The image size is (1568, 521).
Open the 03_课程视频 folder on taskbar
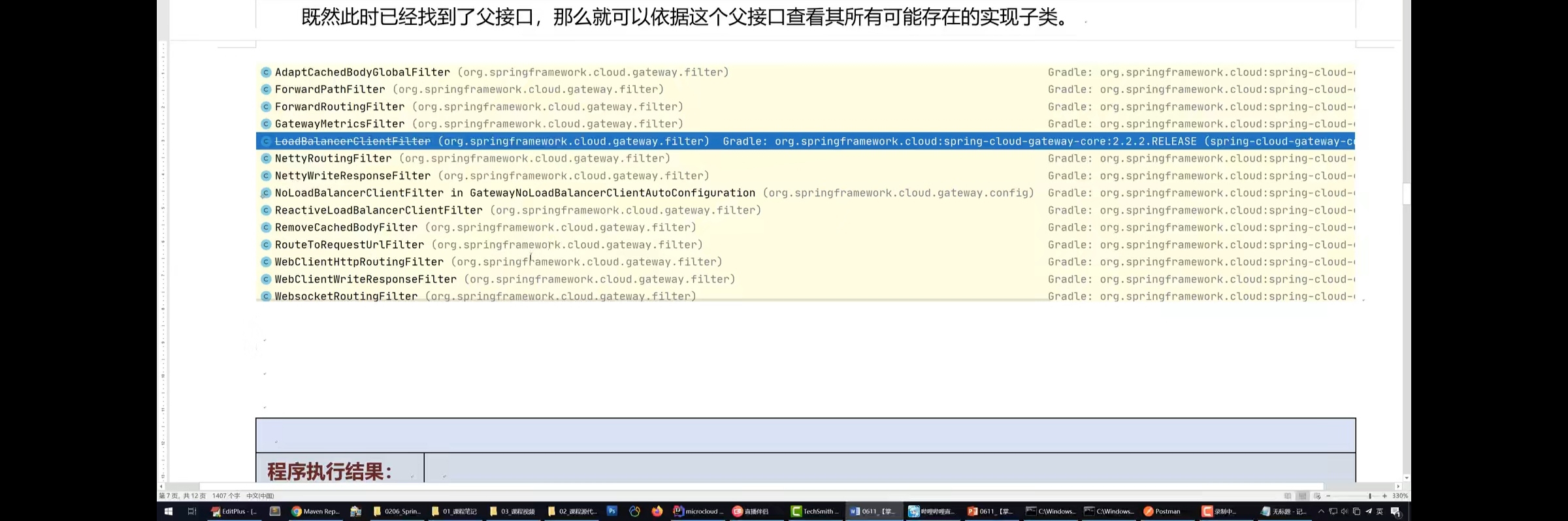pyautogui.click(x=513, y=511)
